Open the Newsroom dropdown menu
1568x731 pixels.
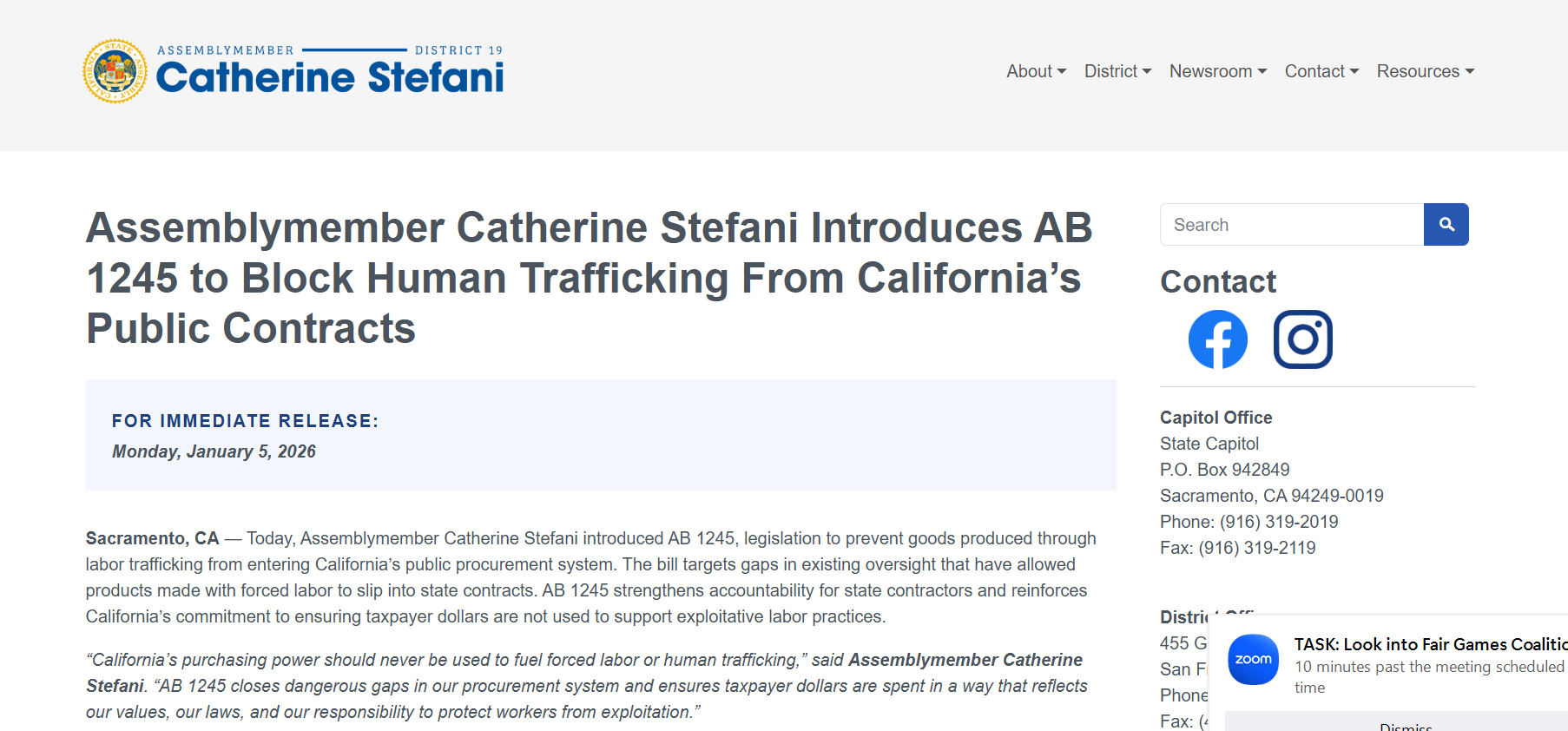[1217, 71]
